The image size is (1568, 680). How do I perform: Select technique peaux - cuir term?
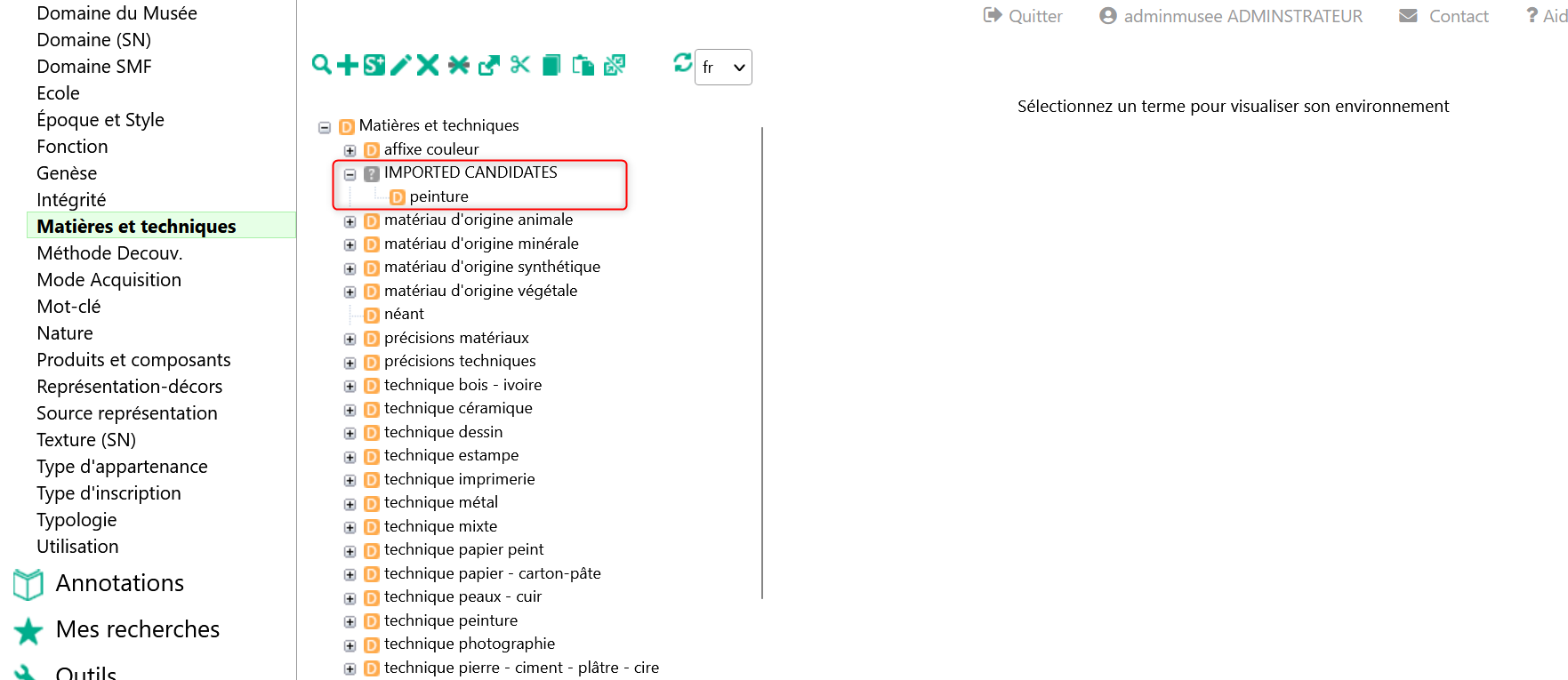[462, 596]
